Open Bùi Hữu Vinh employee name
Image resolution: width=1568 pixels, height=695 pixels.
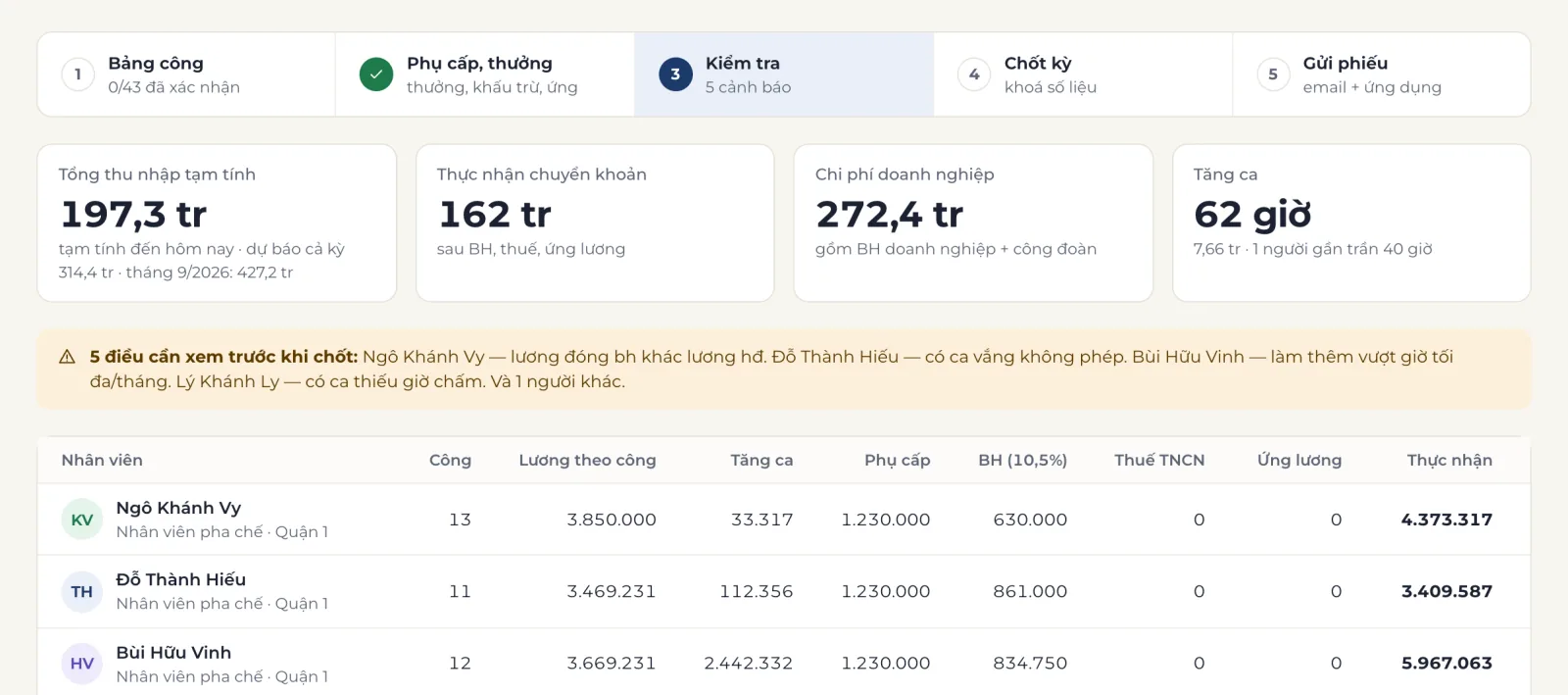click(173, 653)
